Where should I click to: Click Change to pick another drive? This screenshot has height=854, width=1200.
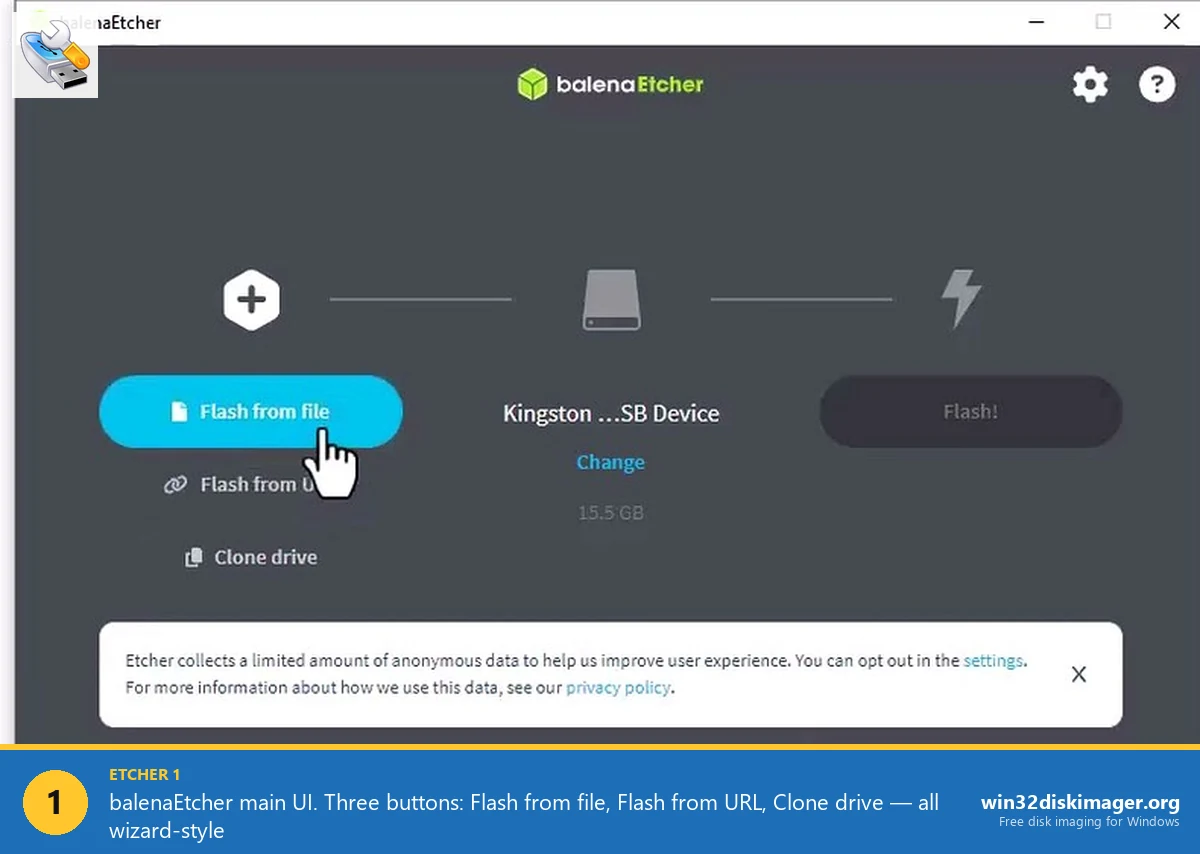(x=610, y=462)
